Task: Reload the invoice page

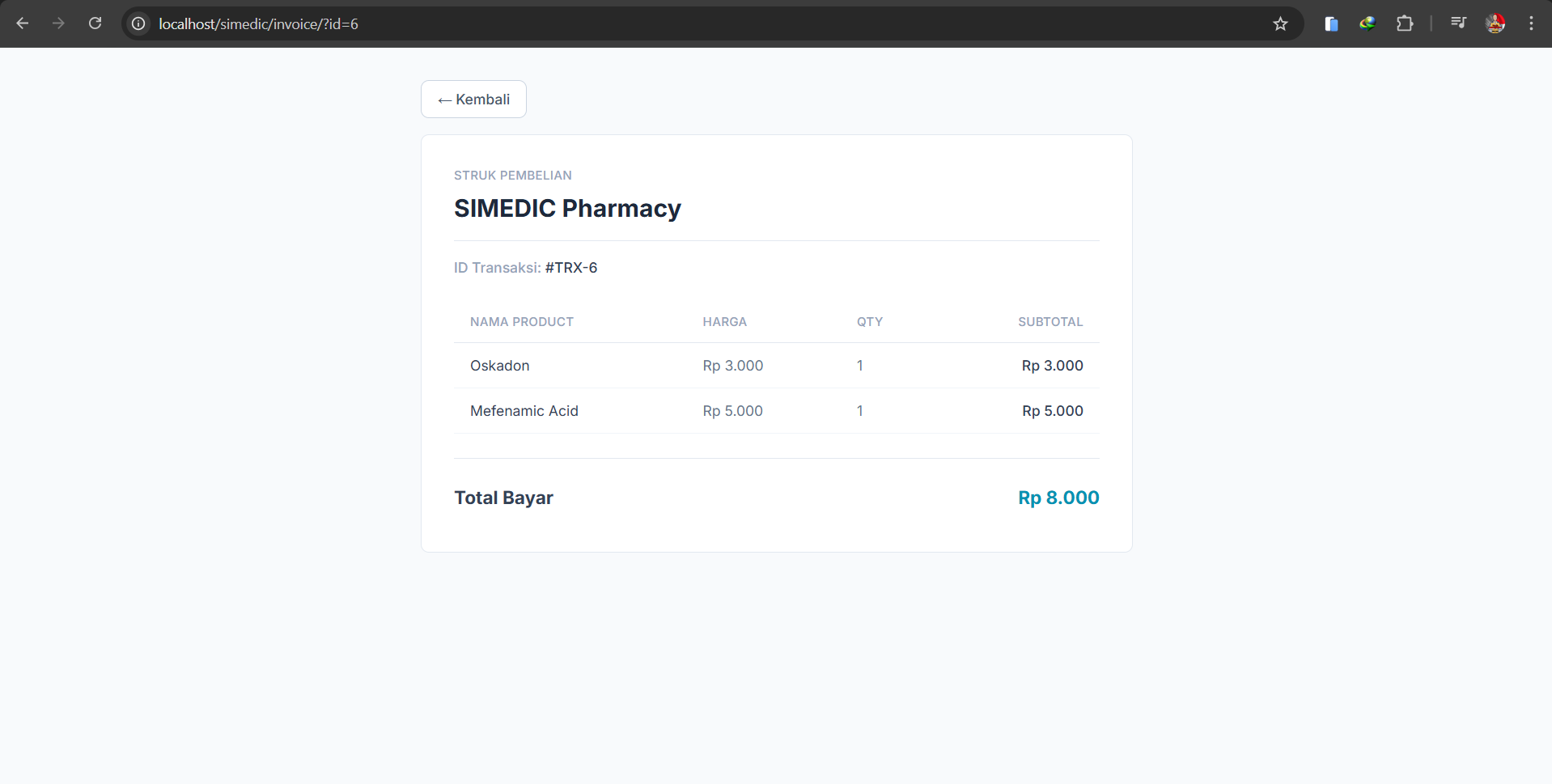Action: click(x=95, y=23)
